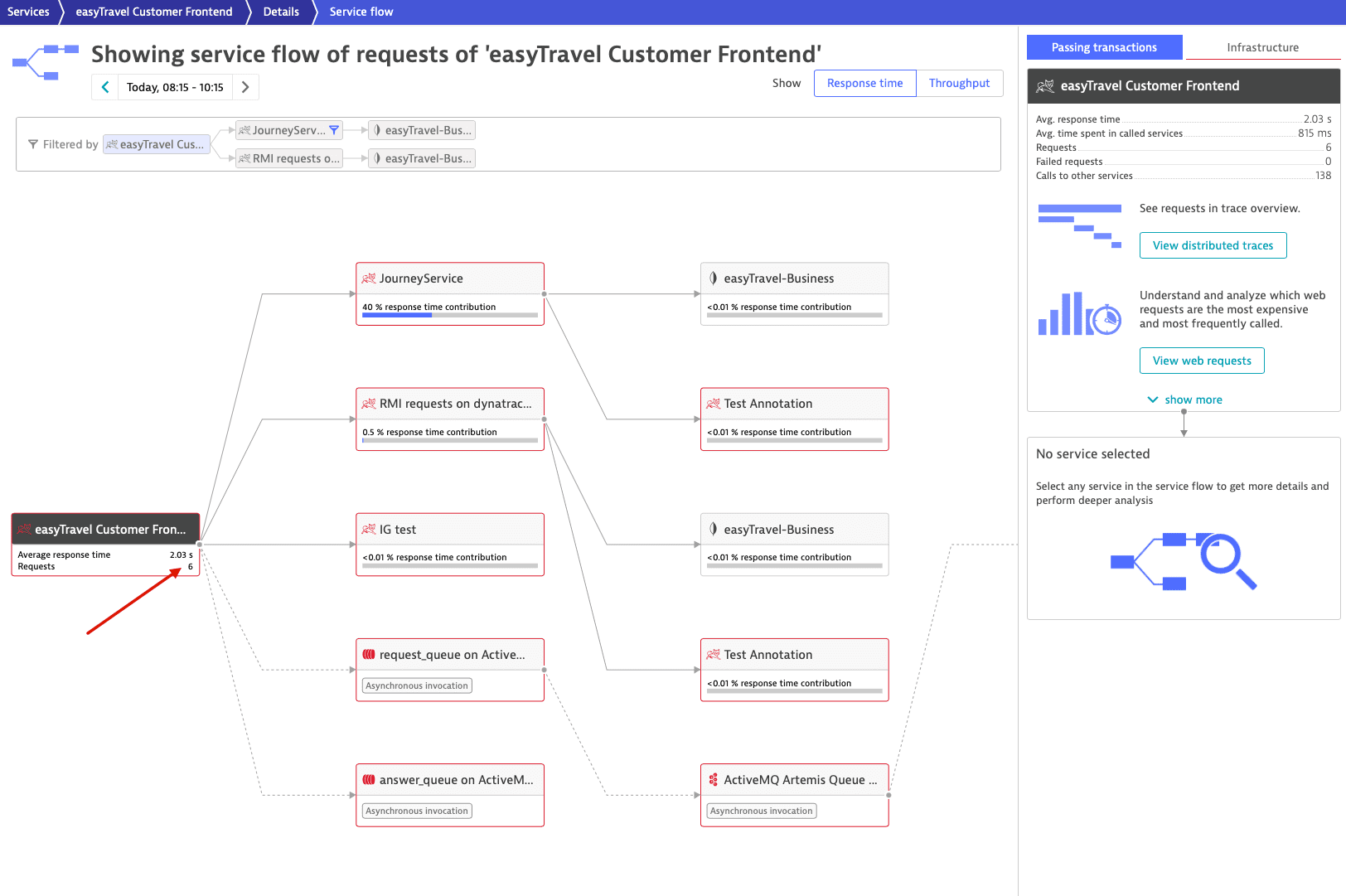1346x896 pixels.
Task: Navigate to Services in the breadcrumb
Action: 29,12
